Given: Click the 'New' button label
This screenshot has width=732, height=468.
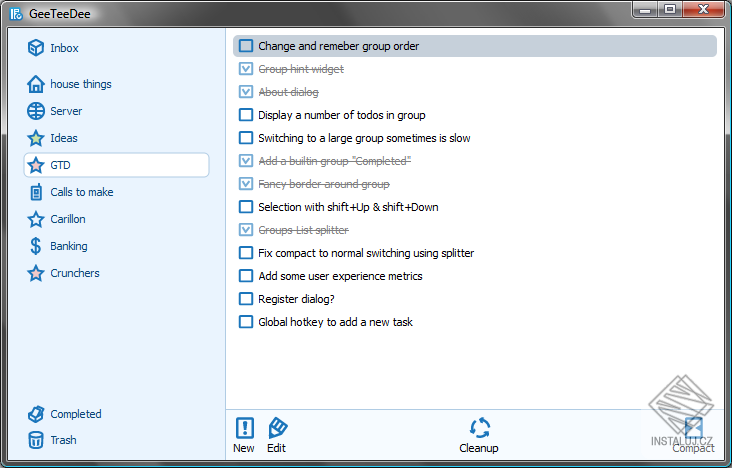Looking at the screenshot, I should (244, 448).
